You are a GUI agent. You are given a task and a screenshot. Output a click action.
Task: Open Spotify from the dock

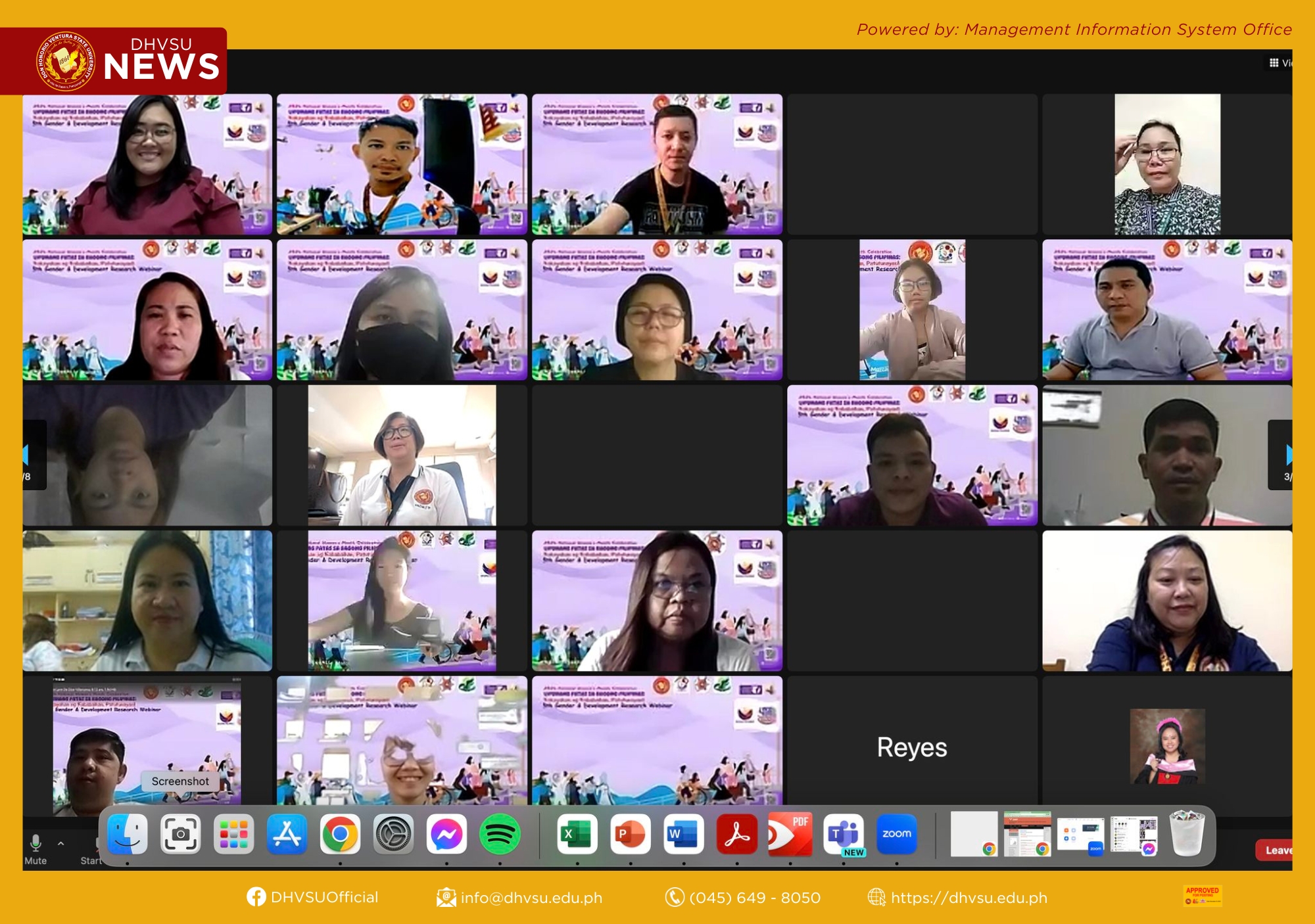(500, 834)
